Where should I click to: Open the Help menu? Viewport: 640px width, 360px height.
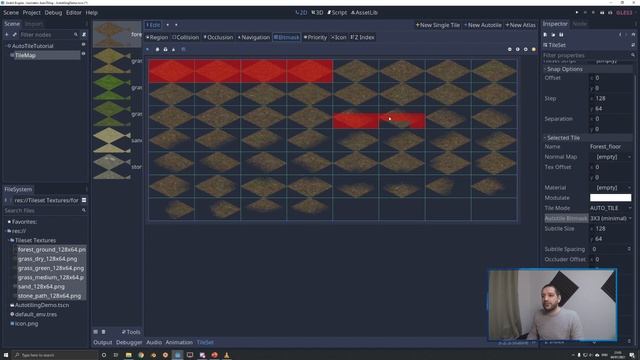coord(91,13)
